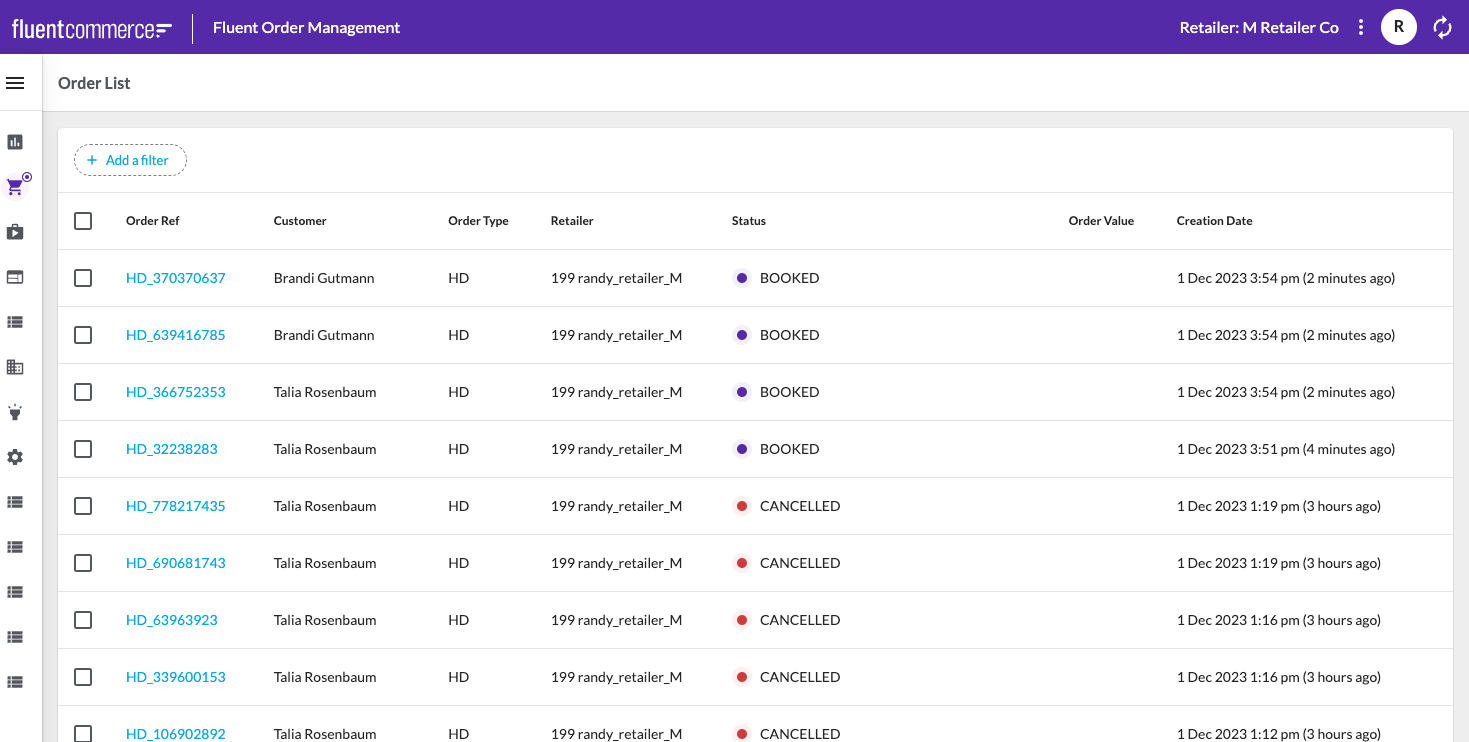Screen dimensions: 1469x742
Task: Expand the navigation drawer via hamburger icon
Action: (17, 82)
